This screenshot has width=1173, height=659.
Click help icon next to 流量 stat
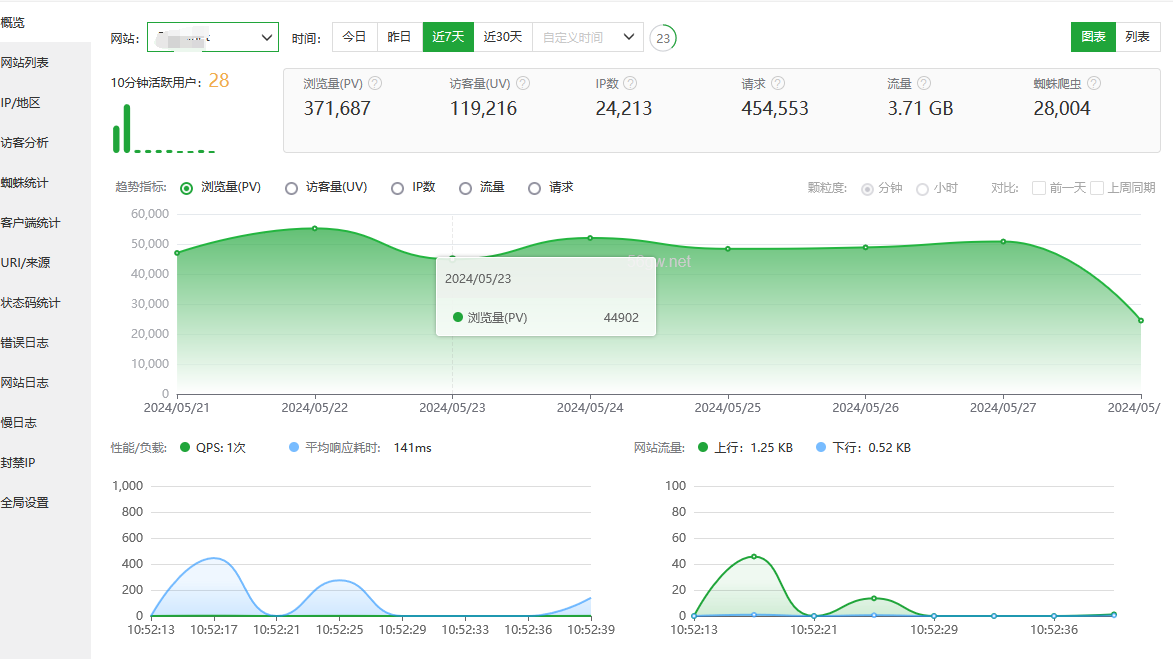[x=924, y=84]
